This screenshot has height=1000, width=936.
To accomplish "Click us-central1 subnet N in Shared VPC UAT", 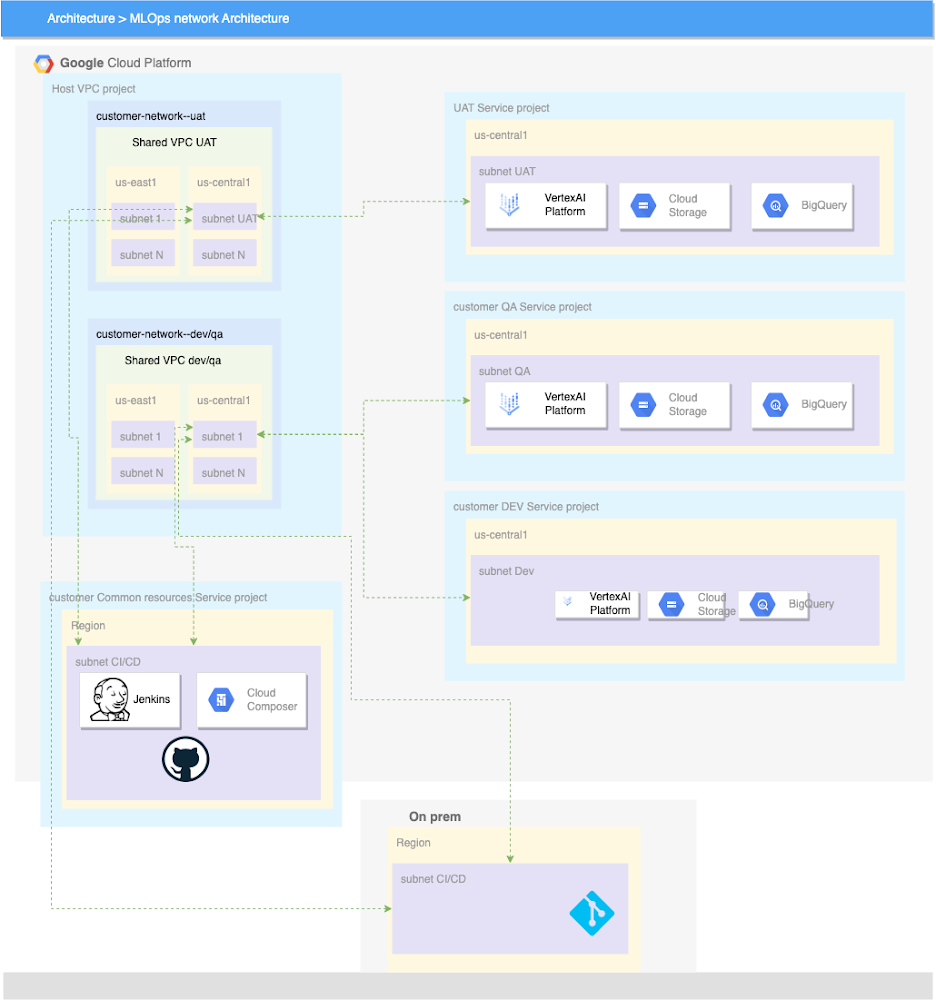I will [225, 253].
